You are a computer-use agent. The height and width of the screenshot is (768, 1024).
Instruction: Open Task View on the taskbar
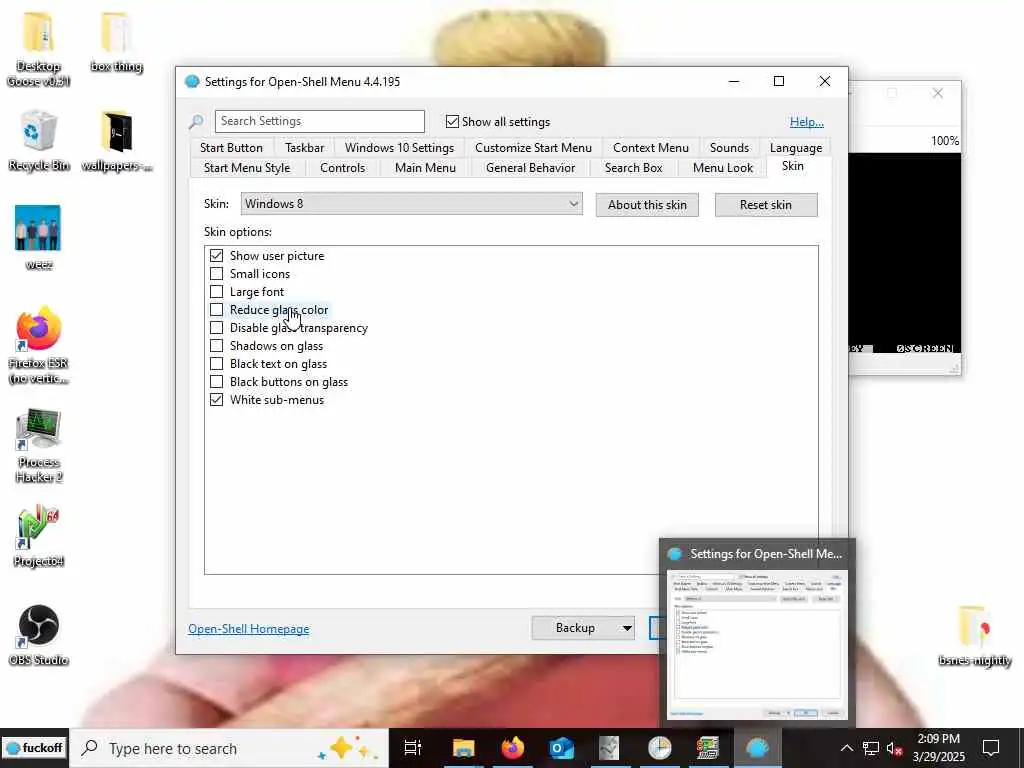point(413,748)
